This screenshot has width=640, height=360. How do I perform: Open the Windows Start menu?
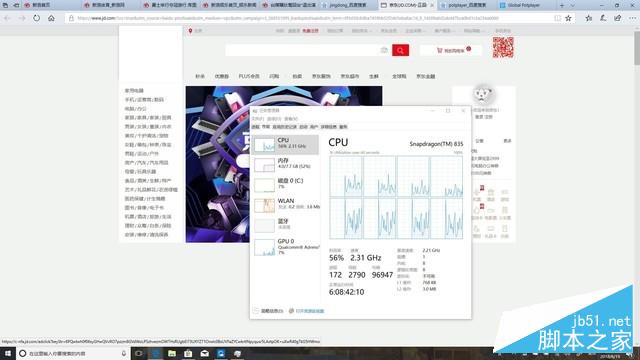7,353
